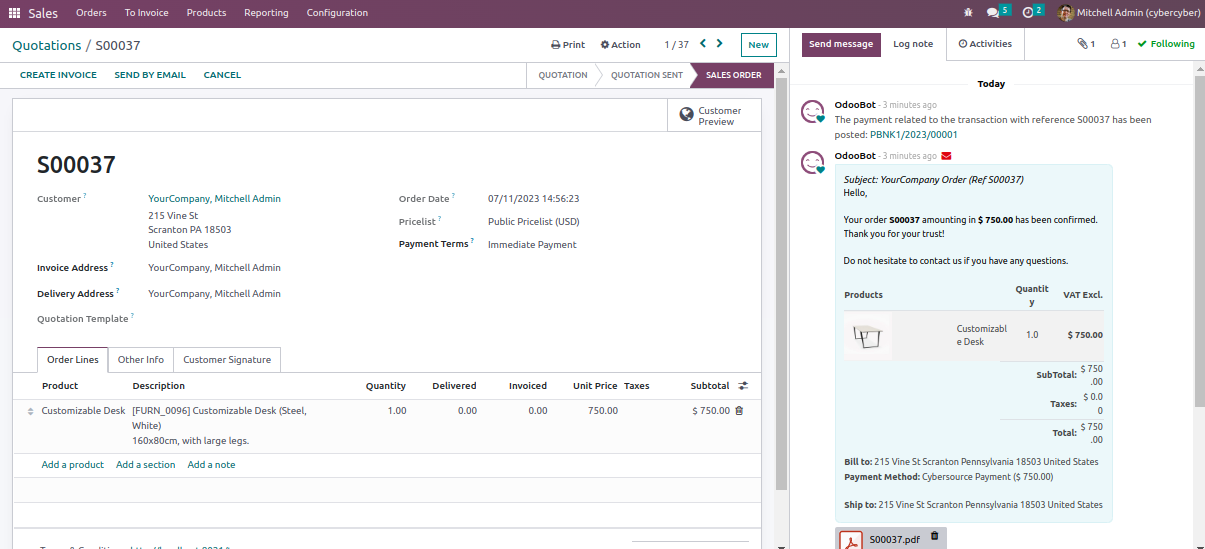The height and width of the screenshot is (549, 1205).
Task: Open the To Invoice menu
Action: coord(146,13)
